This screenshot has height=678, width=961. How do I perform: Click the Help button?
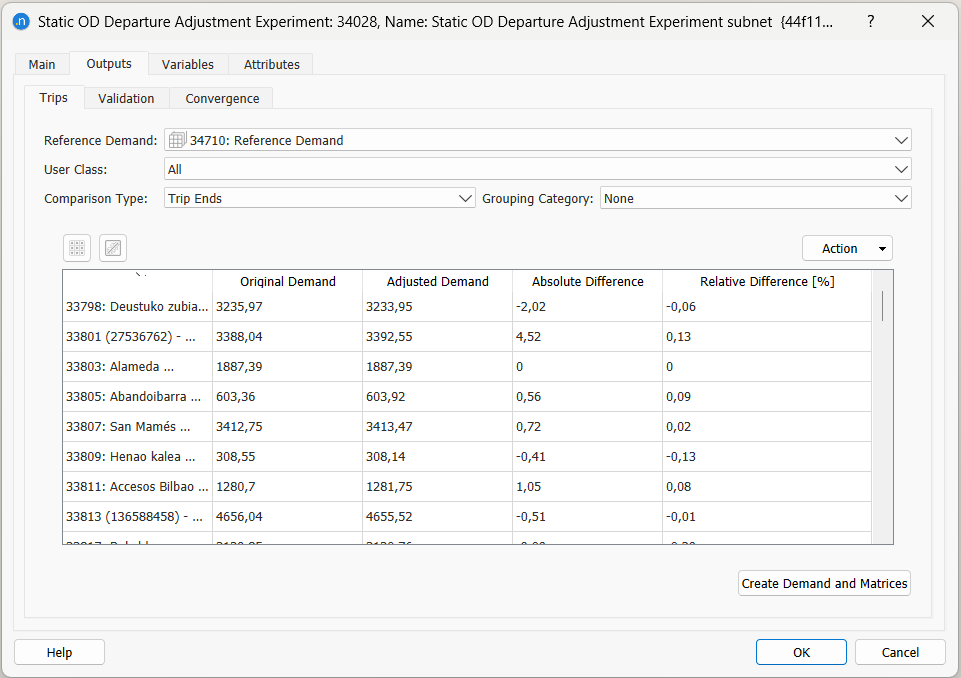[x=59, y=652]
